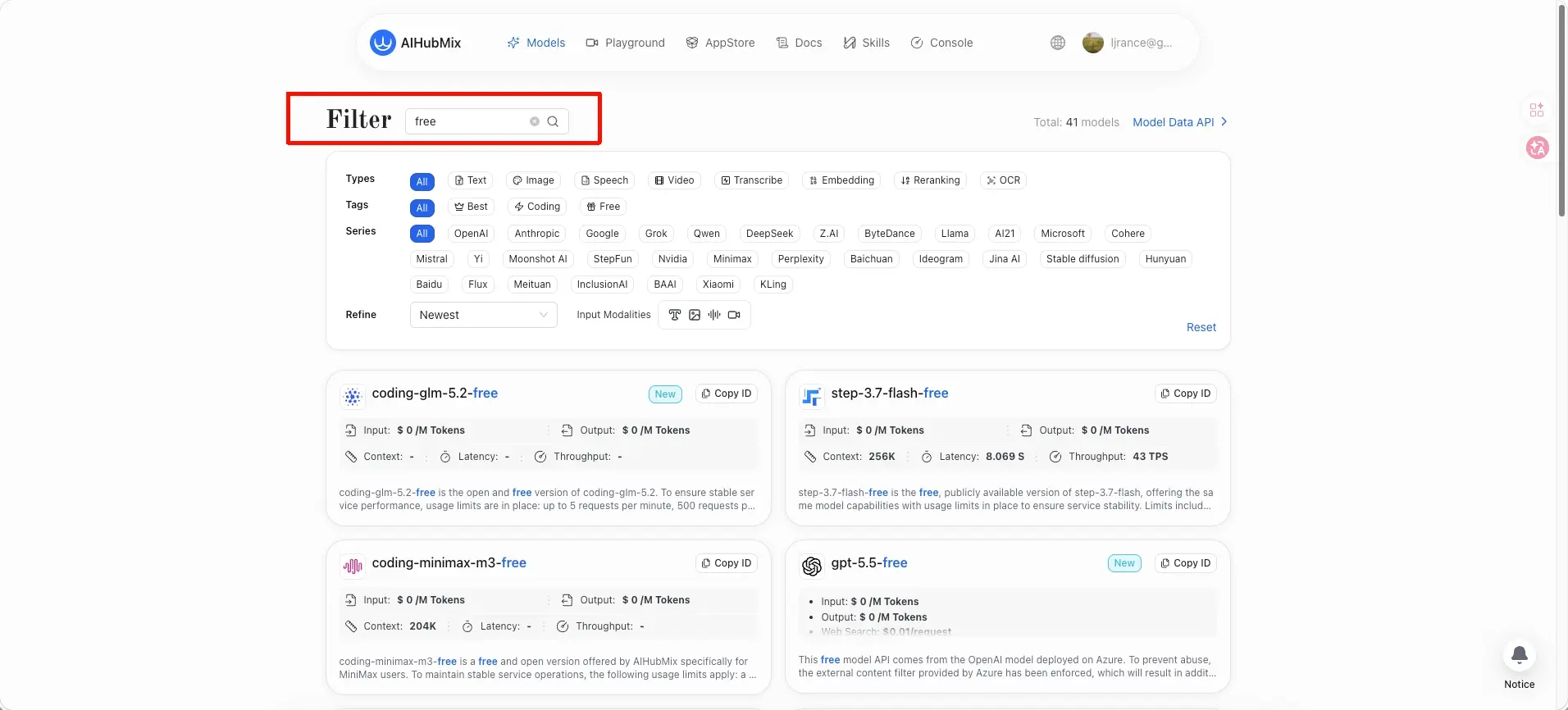1568x710 pixels.
Task: Filter series by OpenAI
Action: (x=471, y=234)
